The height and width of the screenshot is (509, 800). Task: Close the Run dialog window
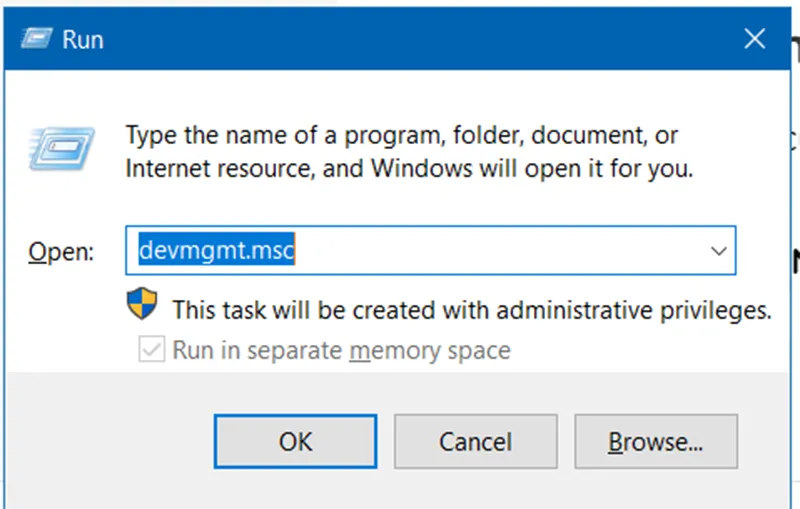click(754, 39)
